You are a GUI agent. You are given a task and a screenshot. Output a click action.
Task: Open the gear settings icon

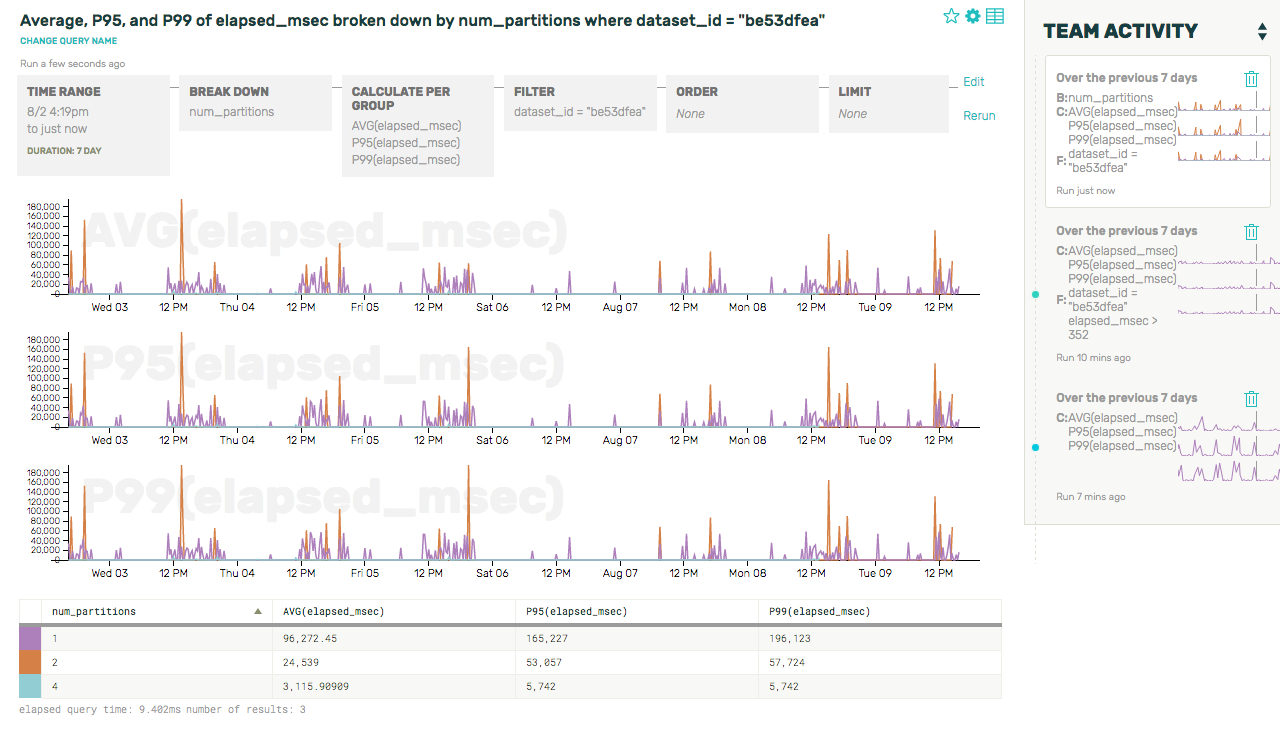pos(972,16)
